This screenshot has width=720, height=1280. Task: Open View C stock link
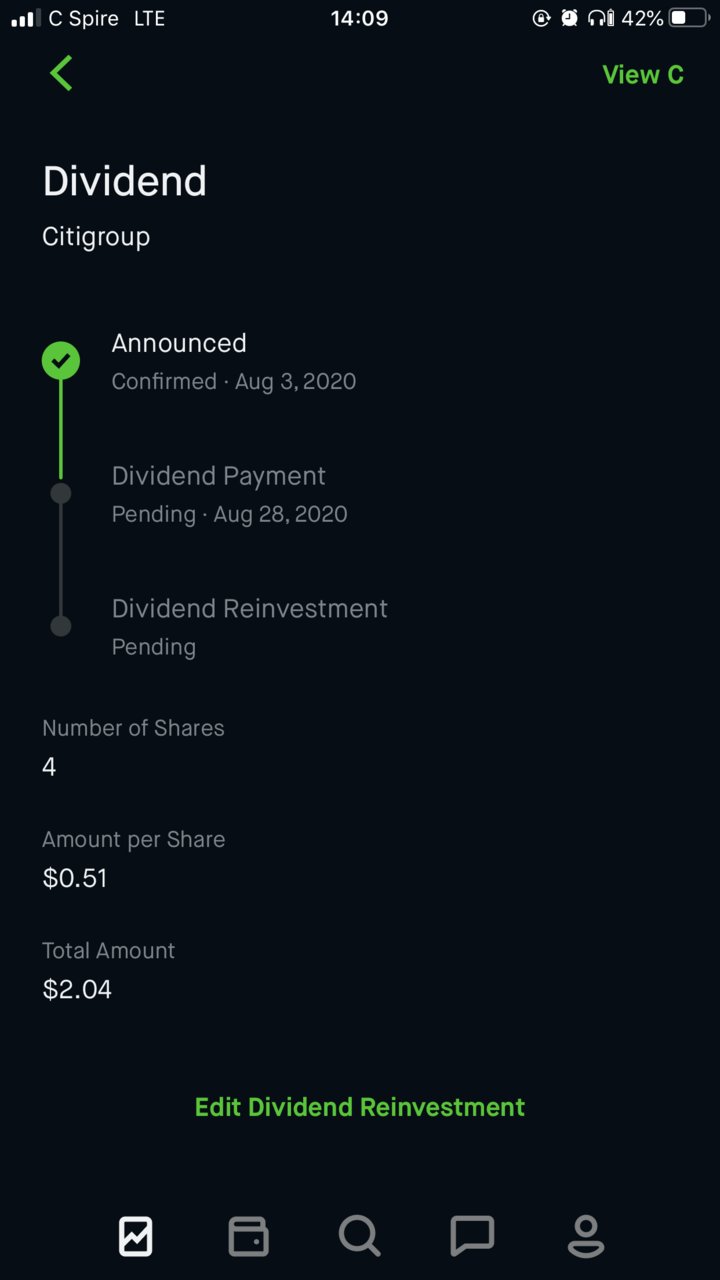click(x=643, y=75)
